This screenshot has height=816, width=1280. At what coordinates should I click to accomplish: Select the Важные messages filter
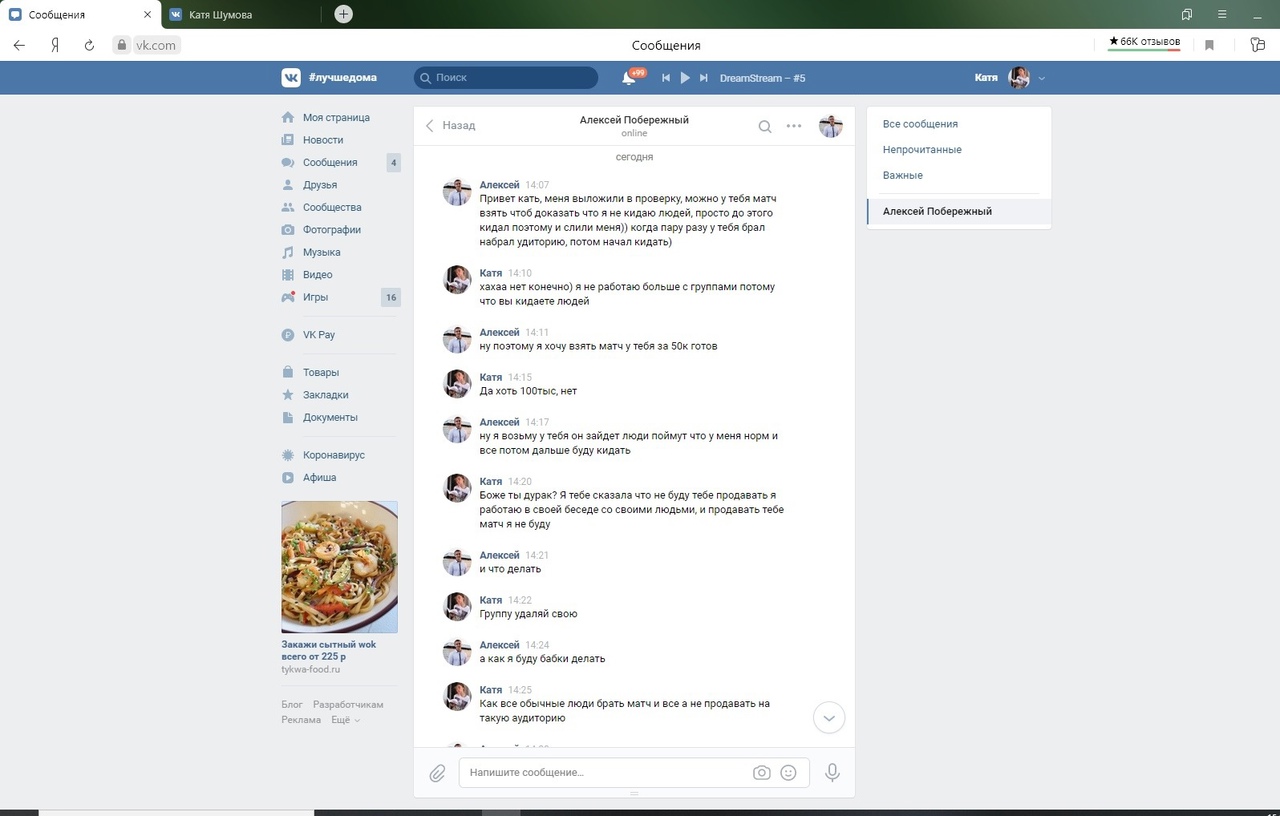point(903,176)
